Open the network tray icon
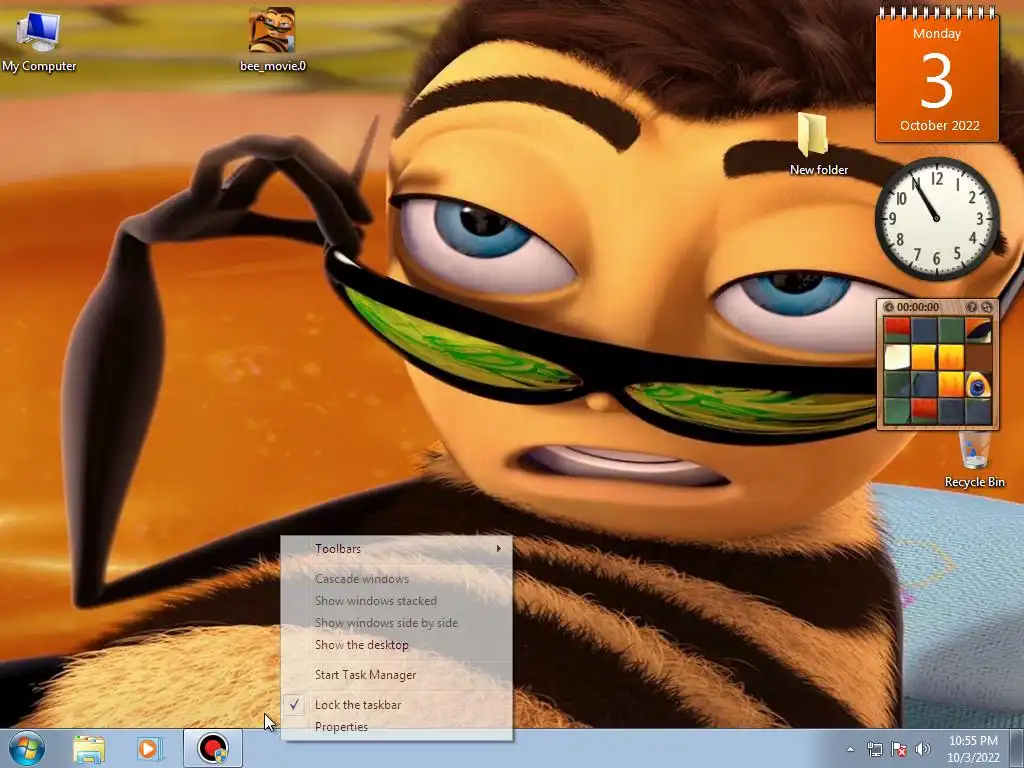The image size is (1024, 768). coord(874,749)
